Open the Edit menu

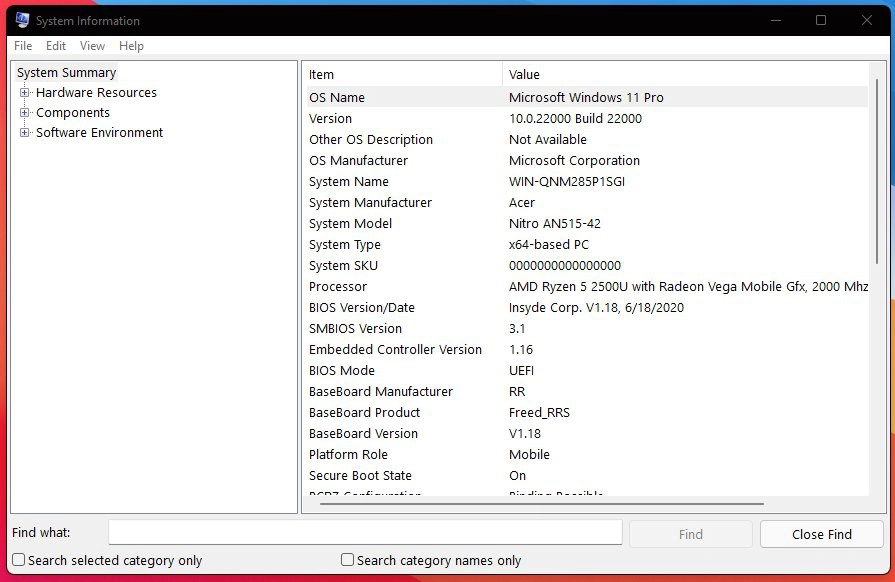tap(56, 46)
